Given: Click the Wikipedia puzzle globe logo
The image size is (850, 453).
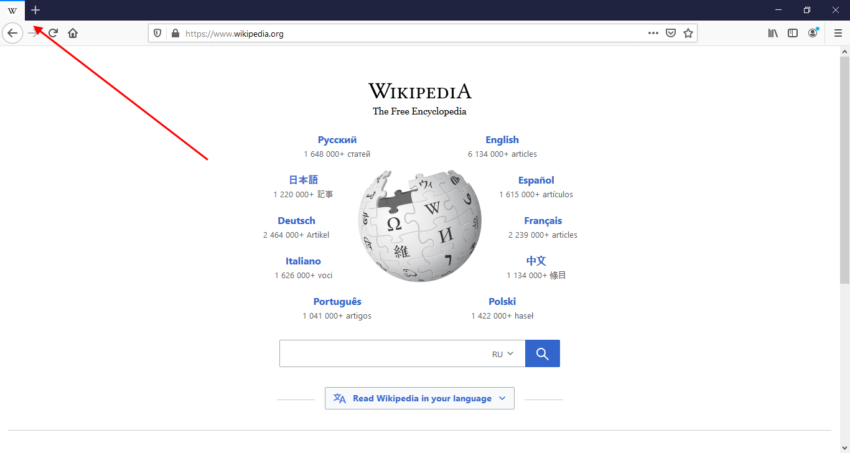Looking at the screenshot, I should point(420,226).
